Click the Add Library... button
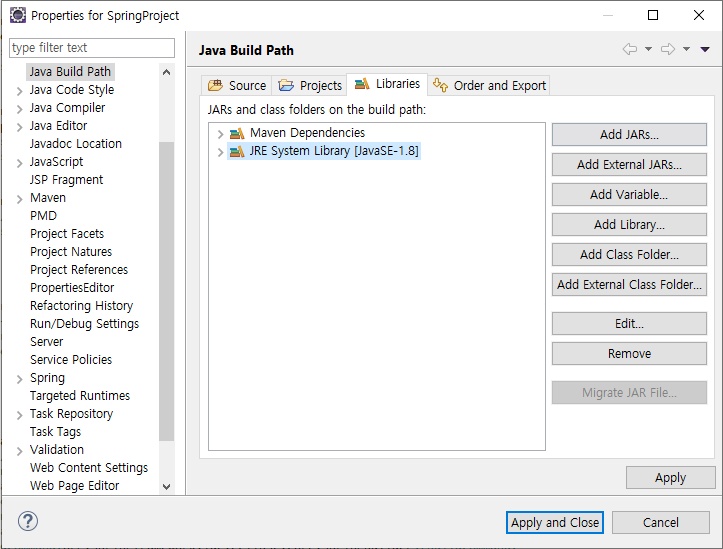The height and width of the screenshot is (549, 723). pos(629,224)
